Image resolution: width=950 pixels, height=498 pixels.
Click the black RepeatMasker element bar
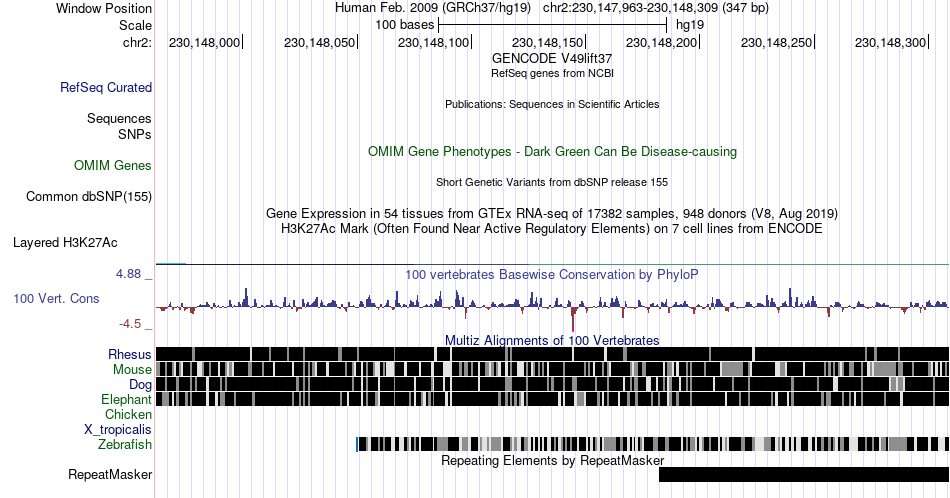pyautogui.click(x=804, y=474)
